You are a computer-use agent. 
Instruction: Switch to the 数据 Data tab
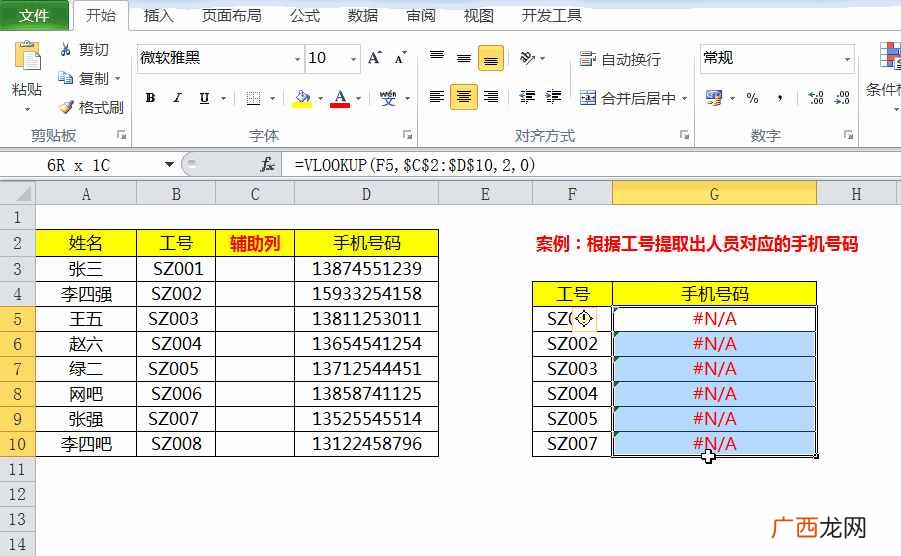point(363,16)
